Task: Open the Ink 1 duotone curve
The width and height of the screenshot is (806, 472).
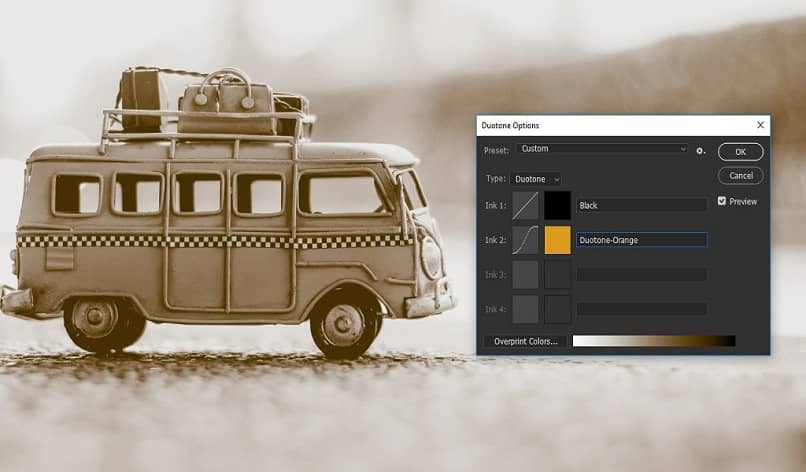Action: 525,205
